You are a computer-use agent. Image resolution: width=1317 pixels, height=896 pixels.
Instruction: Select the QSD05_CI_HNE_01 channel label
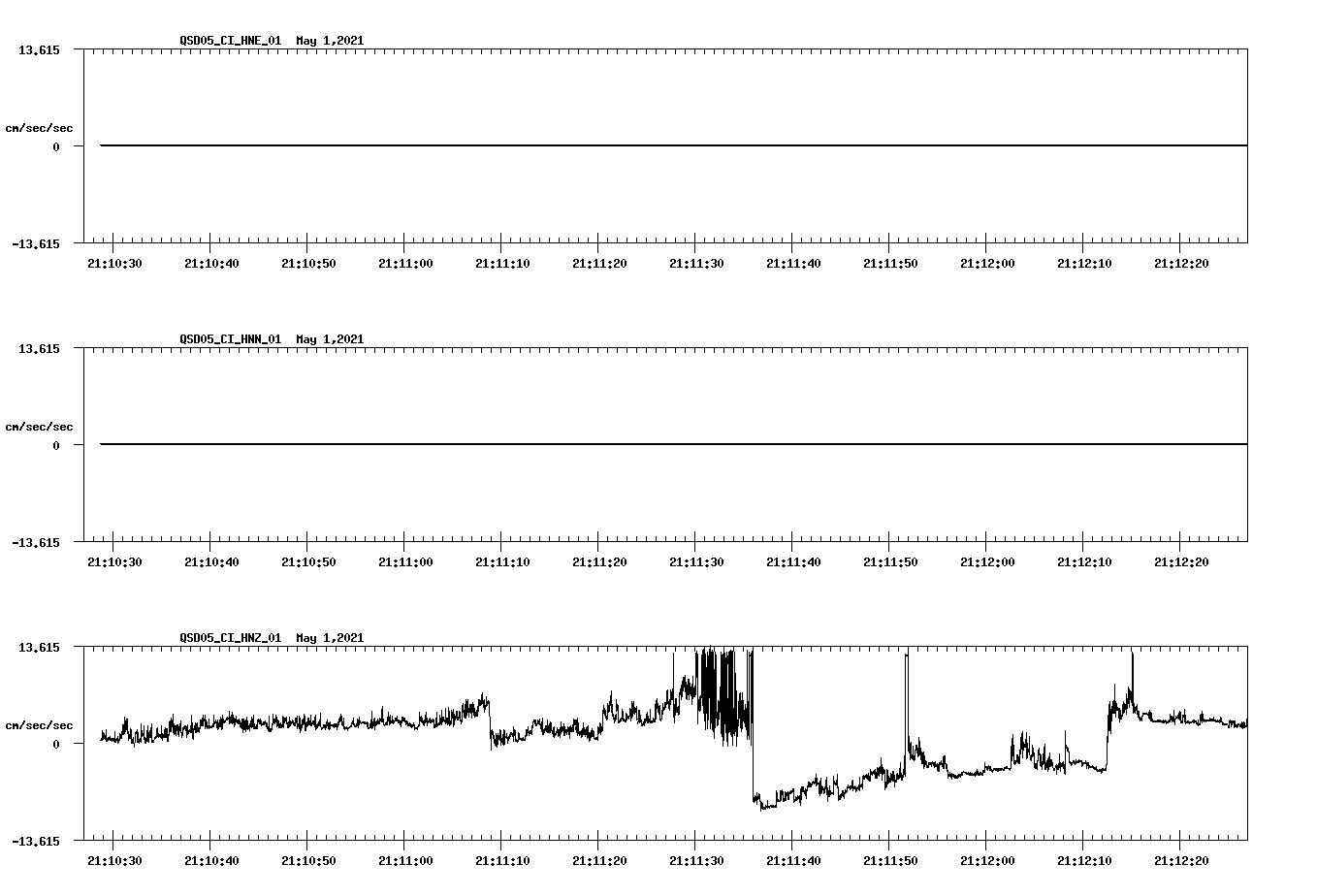coord(232,41)
